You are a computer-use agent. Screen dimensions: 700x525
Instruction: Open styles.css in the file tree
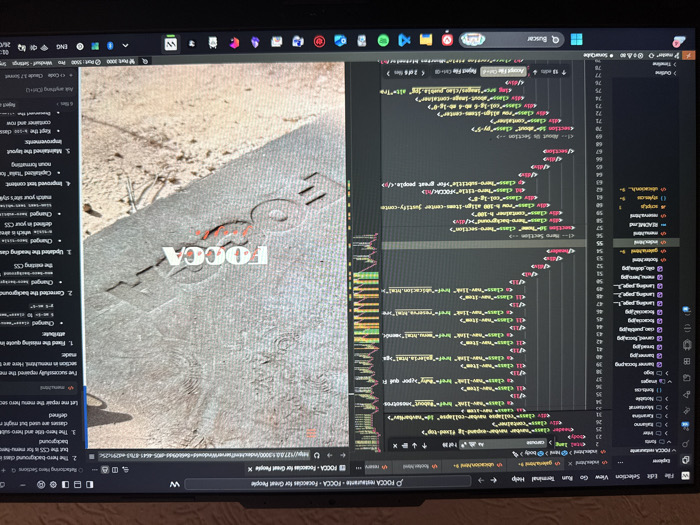point(646,198)
